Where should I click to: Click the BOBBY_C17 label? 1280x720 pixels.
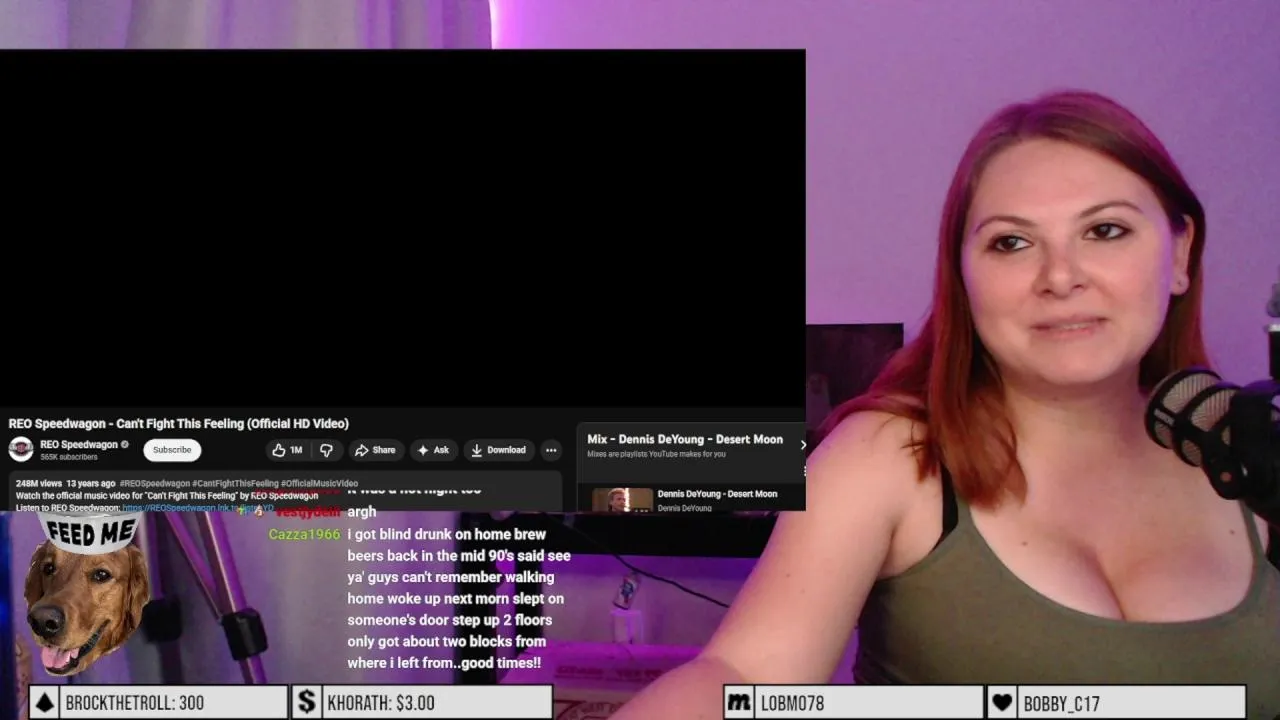pos(1061,704)
